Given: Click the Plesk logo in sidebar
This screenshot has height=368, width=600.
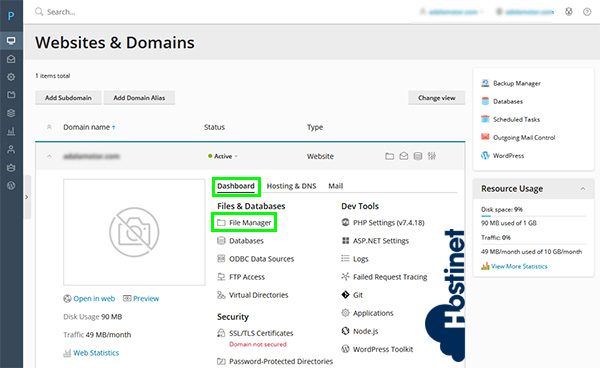Looking at the screenshot, I should coord(11,16).
